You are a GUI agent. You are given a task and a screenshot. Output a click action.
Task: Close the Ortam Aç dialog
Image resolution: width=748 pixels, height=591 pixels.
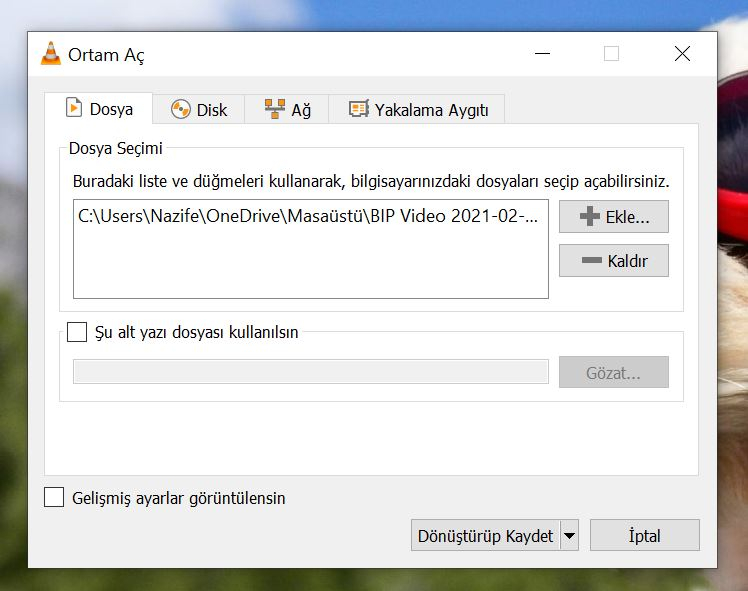point(682,53)
